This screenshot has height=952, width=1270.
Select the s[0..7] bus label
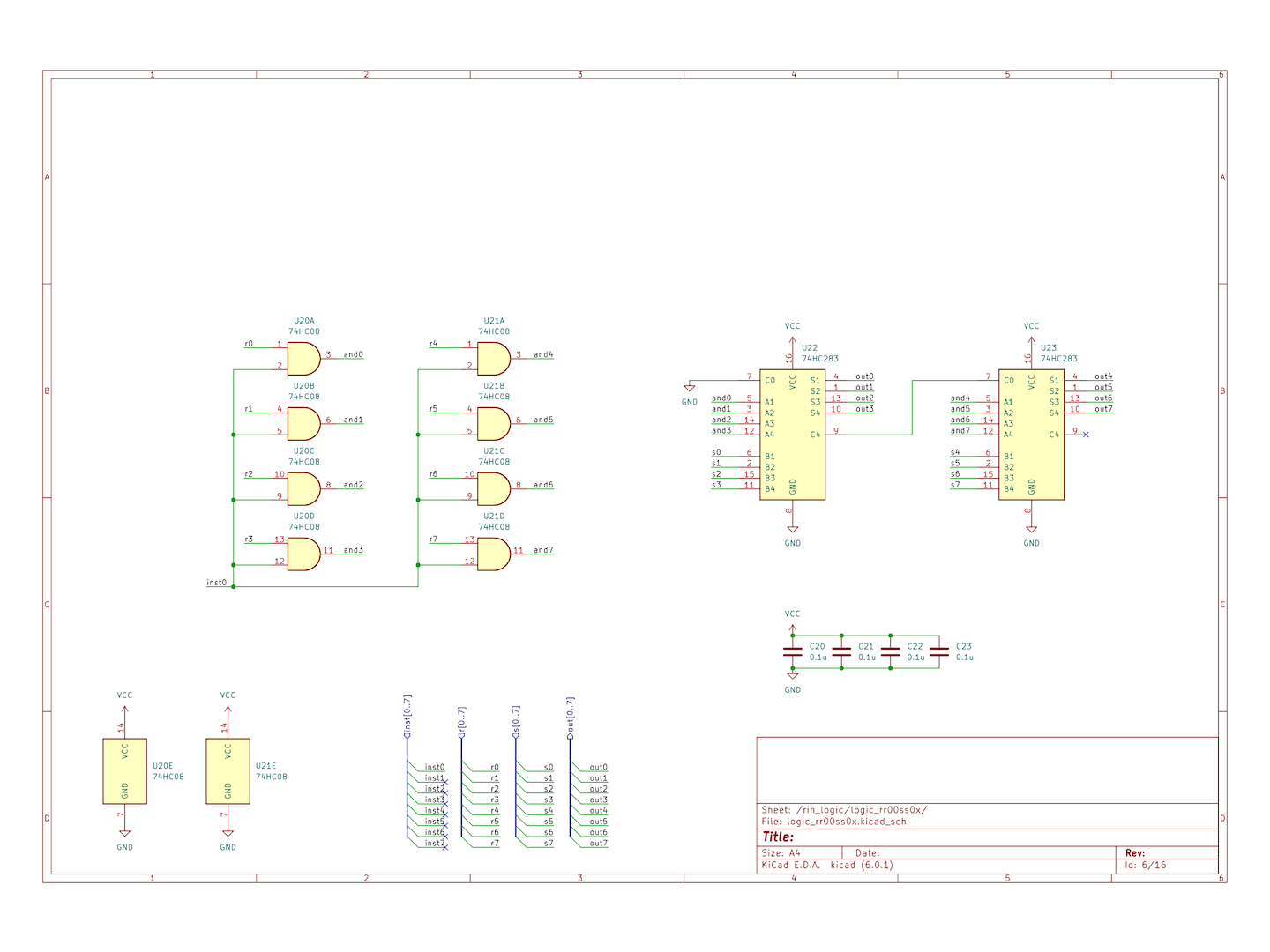point(516,722)
